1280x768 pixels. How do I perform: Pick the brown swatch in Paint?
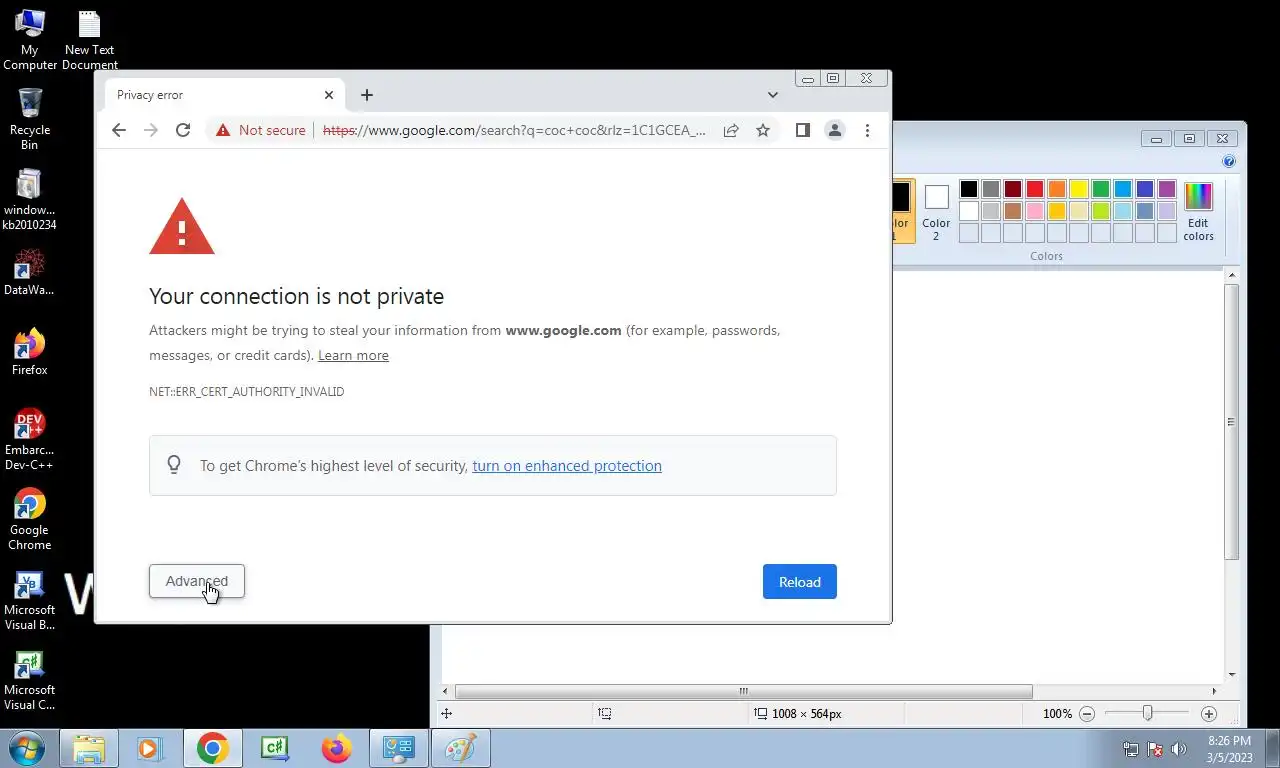coord(1013,211)
